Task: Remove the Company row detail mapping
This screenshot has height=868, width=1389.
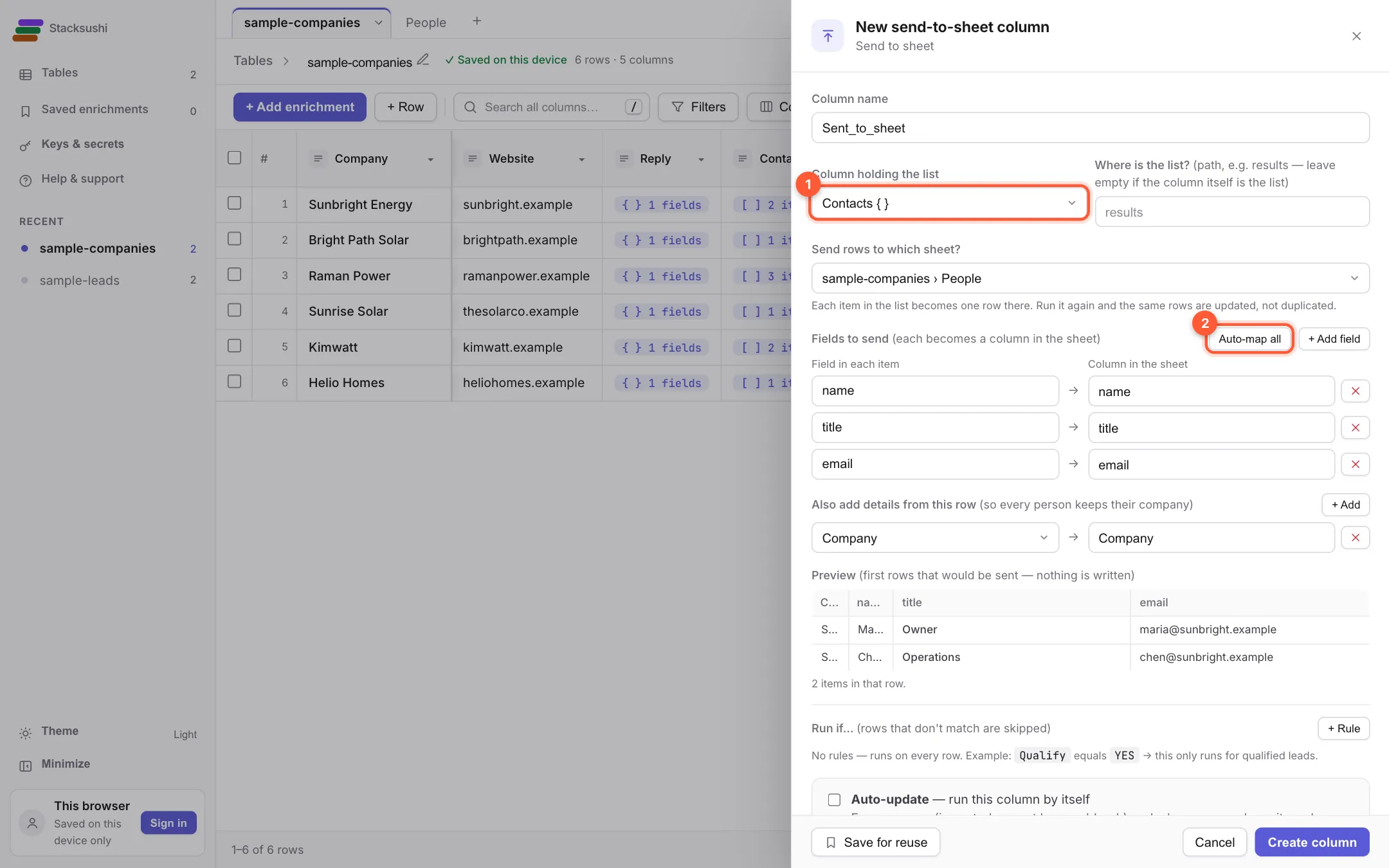Action: coord(1355,538)
